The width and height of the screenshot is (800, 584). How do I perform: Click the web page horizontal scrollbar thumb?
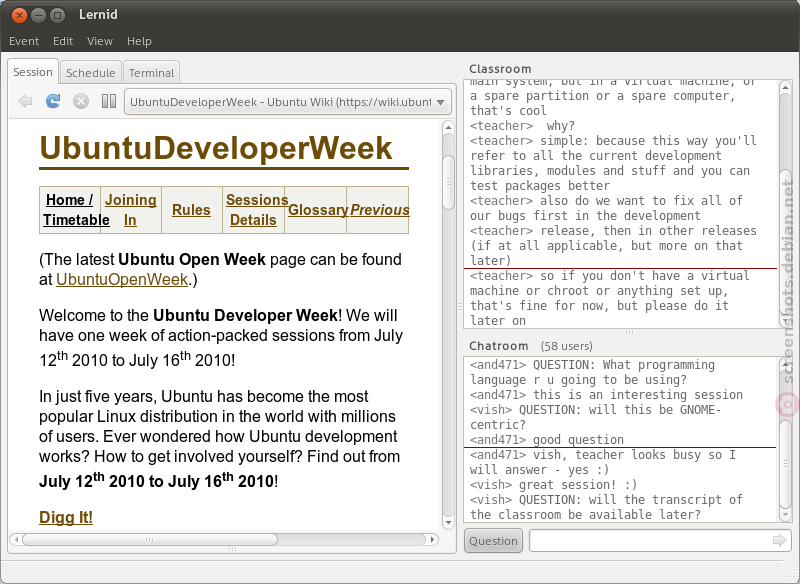click(x=149, y=539)
